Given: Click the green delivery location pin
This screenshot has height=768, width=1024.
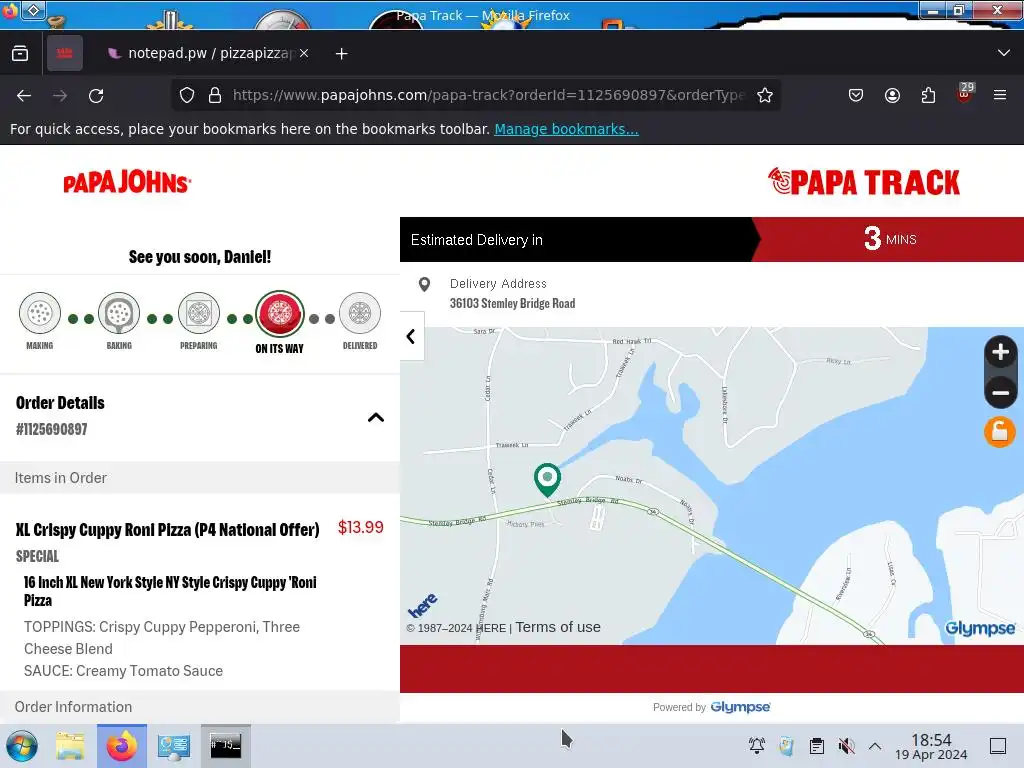Looking at the screenshot, I should coord(547,479).
